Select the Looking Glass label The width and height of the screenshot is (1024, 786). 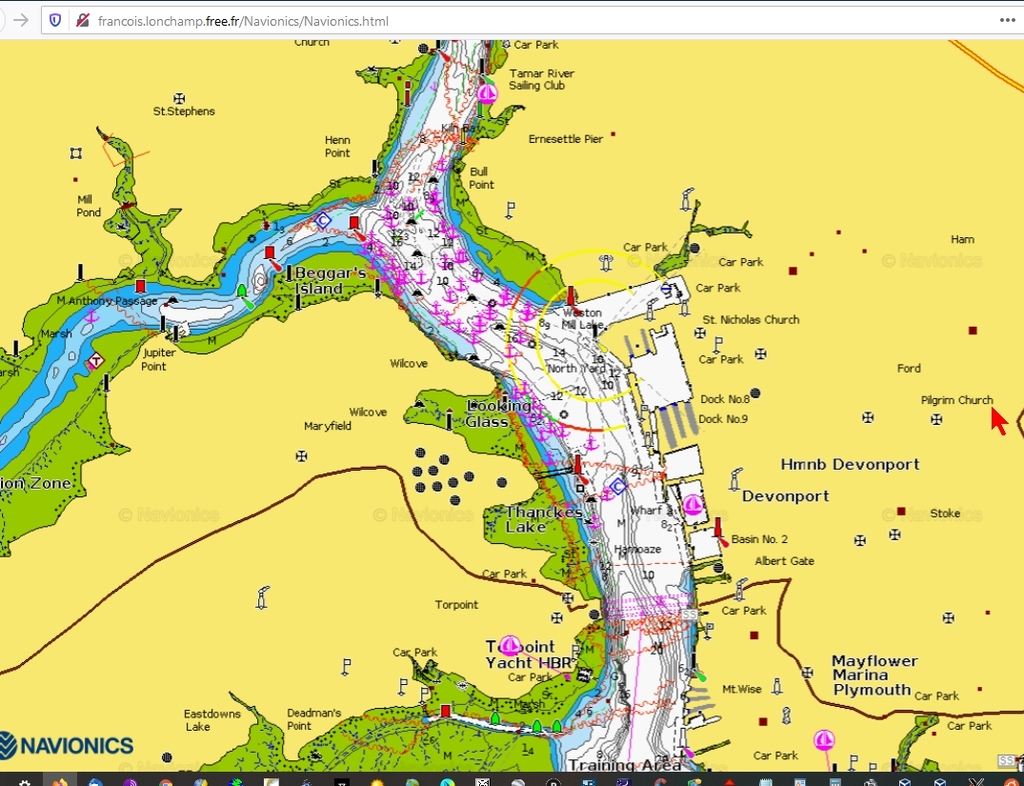(x=498, y=414)
